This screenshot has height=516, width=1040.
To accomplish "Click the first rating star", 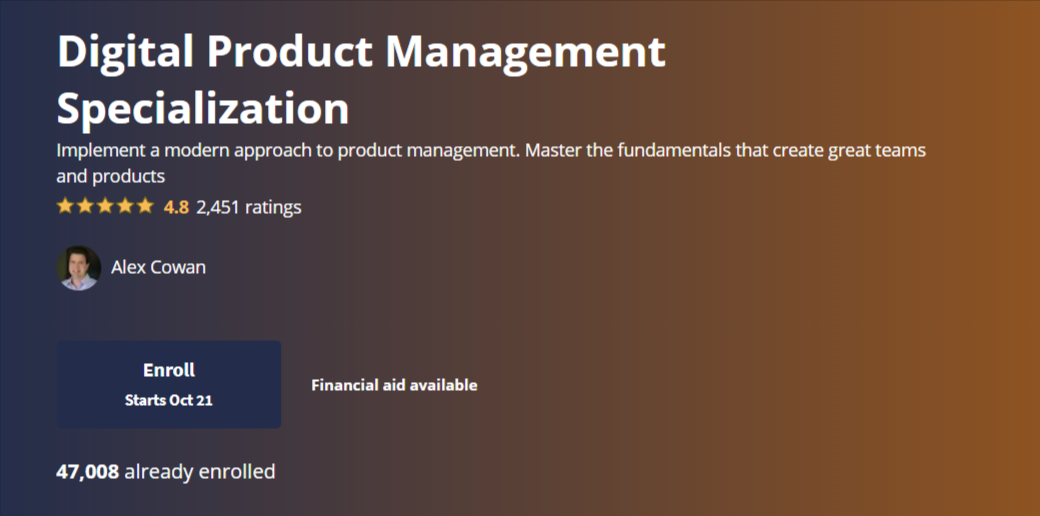I will point(66,206).
